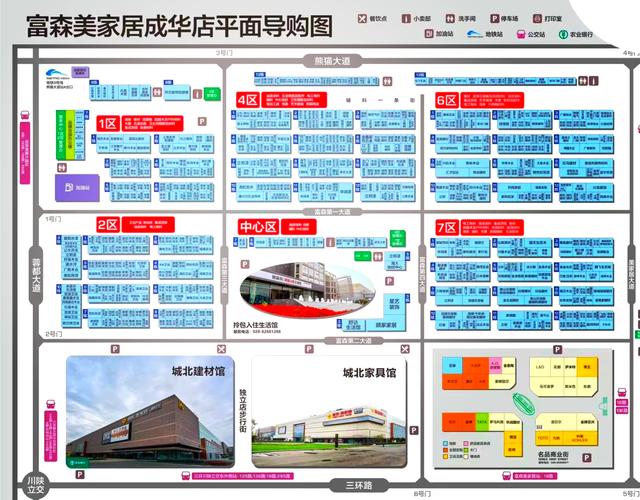
Task: Click the parking icon right of 1区 description
Action: pyautogui.click(x=202, y=121)
